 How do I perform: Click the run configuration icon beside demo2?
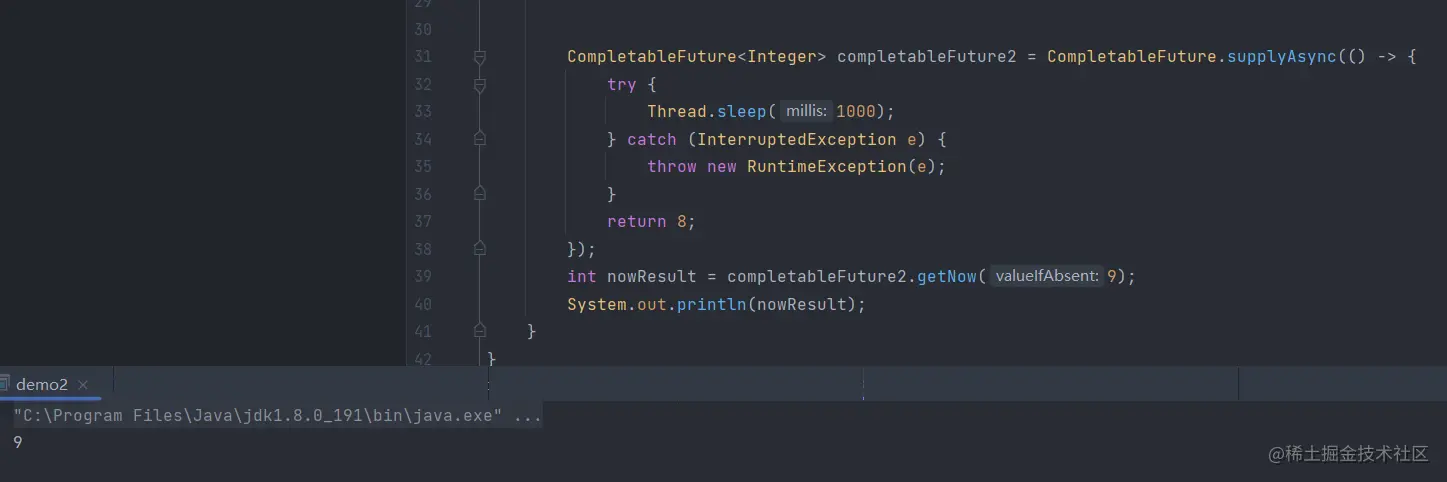tap(4, 384)
